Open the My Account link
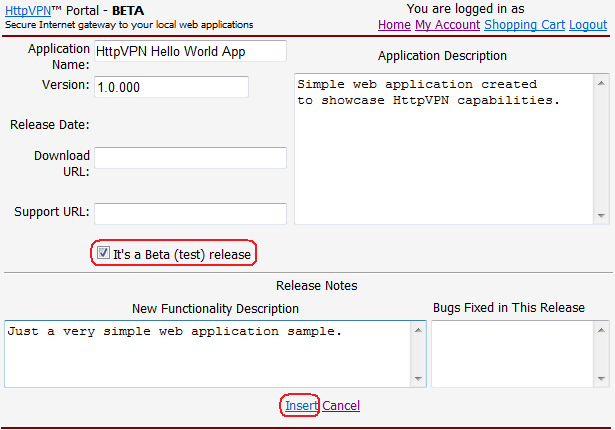The height and width of the screenshot is (430, 615). pyautogui.click(x=448, y=25)
